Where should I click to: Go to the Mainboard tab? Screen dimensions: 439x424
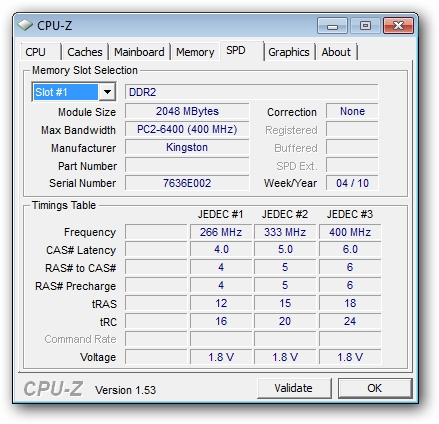pyautogui.click(x=139, y=52)
